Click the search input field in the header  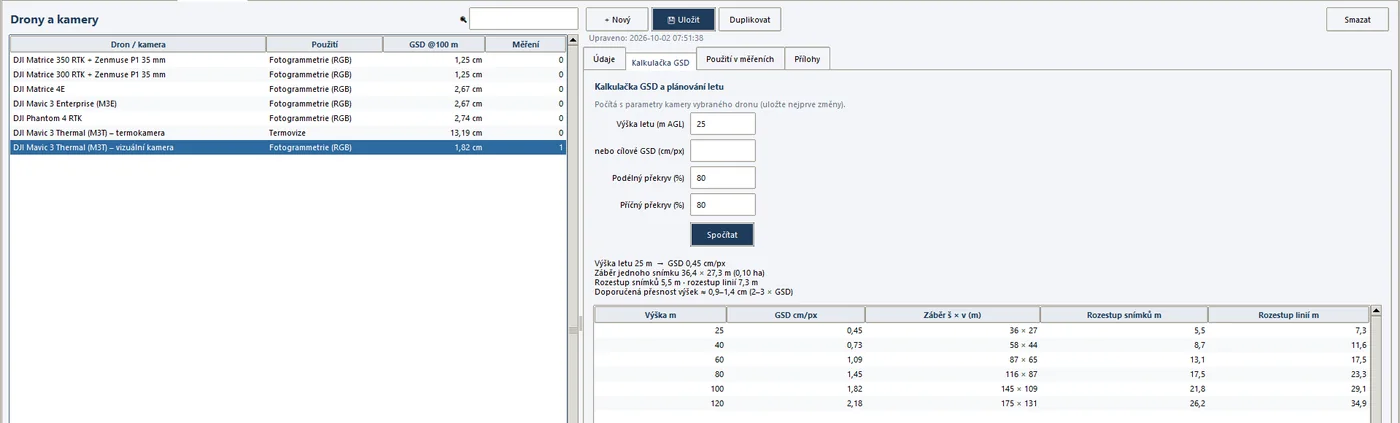click(524, 19)
